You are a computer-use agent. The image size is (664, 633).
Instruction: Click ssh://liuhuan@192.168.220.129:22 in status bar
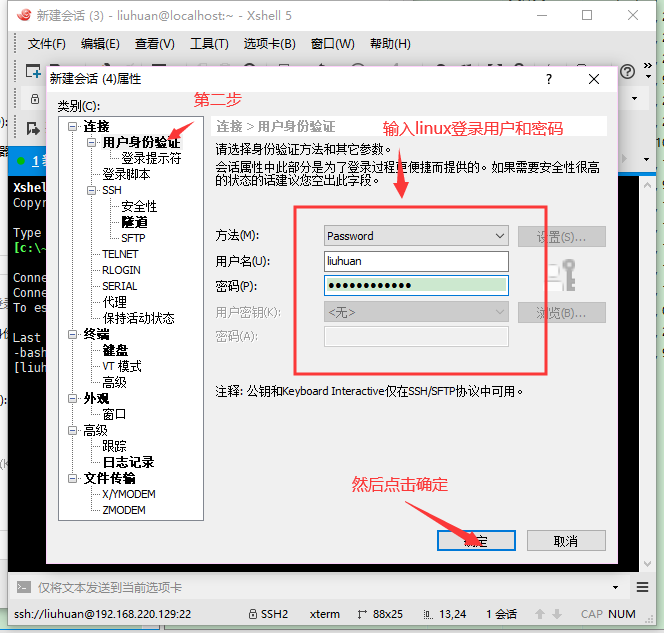pos(102,614)
